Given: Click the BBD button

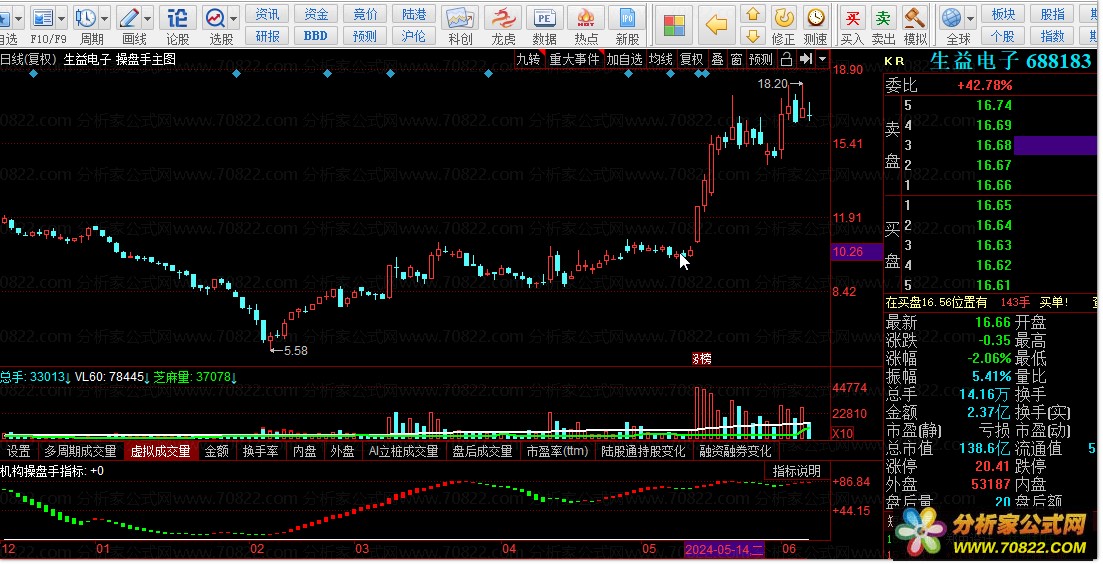Looking at the screenshot, I should [316, 36].
